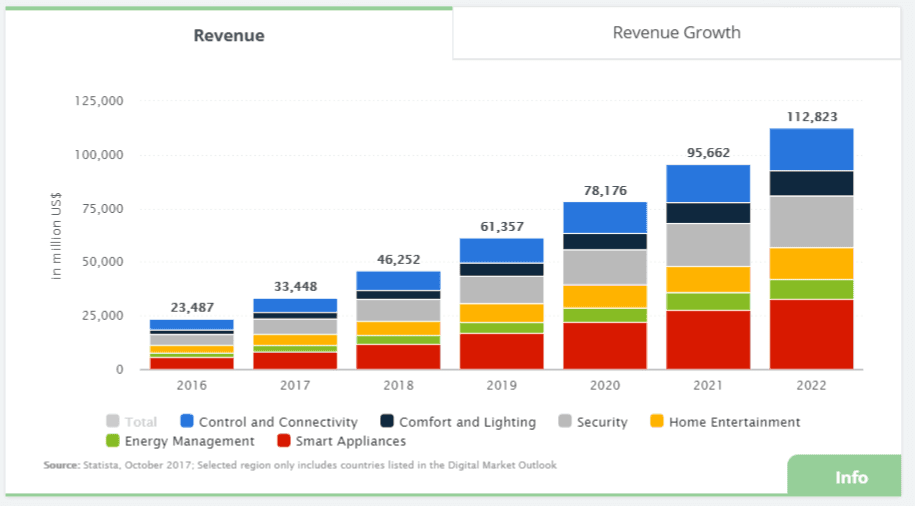Viewport: 915px width, 506px height.
Task: Select the dark Comfort and Lighting segment for 2022
Action: point(811,183)
